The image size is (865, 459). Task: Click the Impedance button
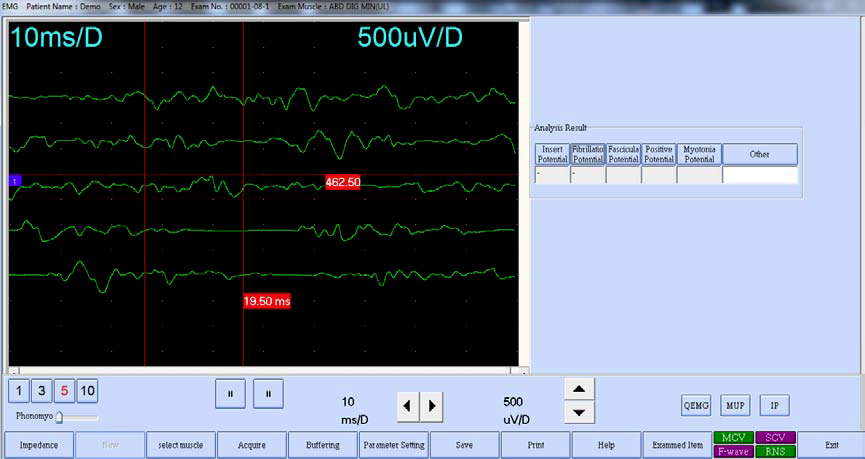point(39,445)
